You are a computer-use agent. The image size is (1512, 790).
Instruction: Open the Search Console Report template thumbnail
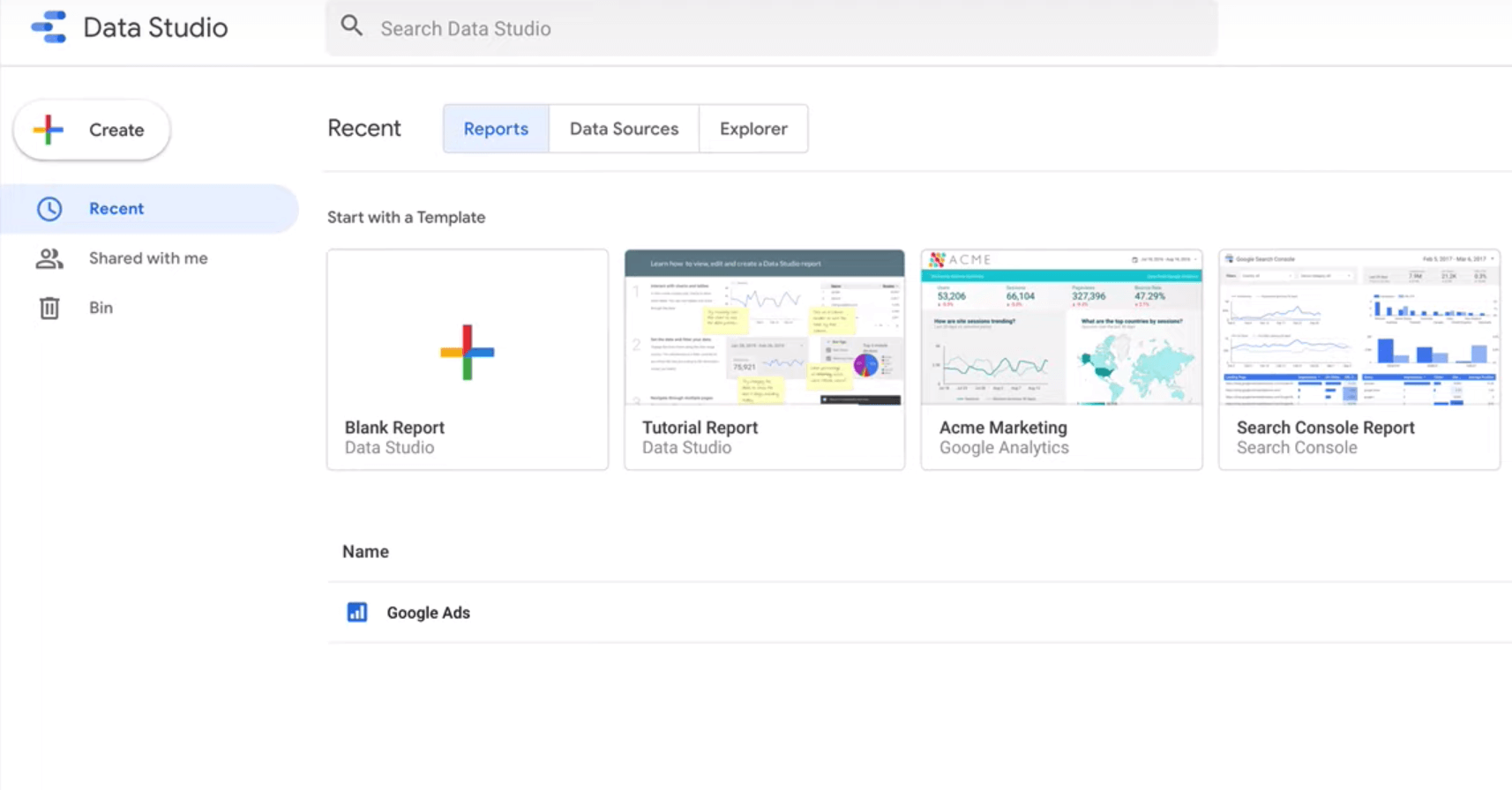[1359, 327]
